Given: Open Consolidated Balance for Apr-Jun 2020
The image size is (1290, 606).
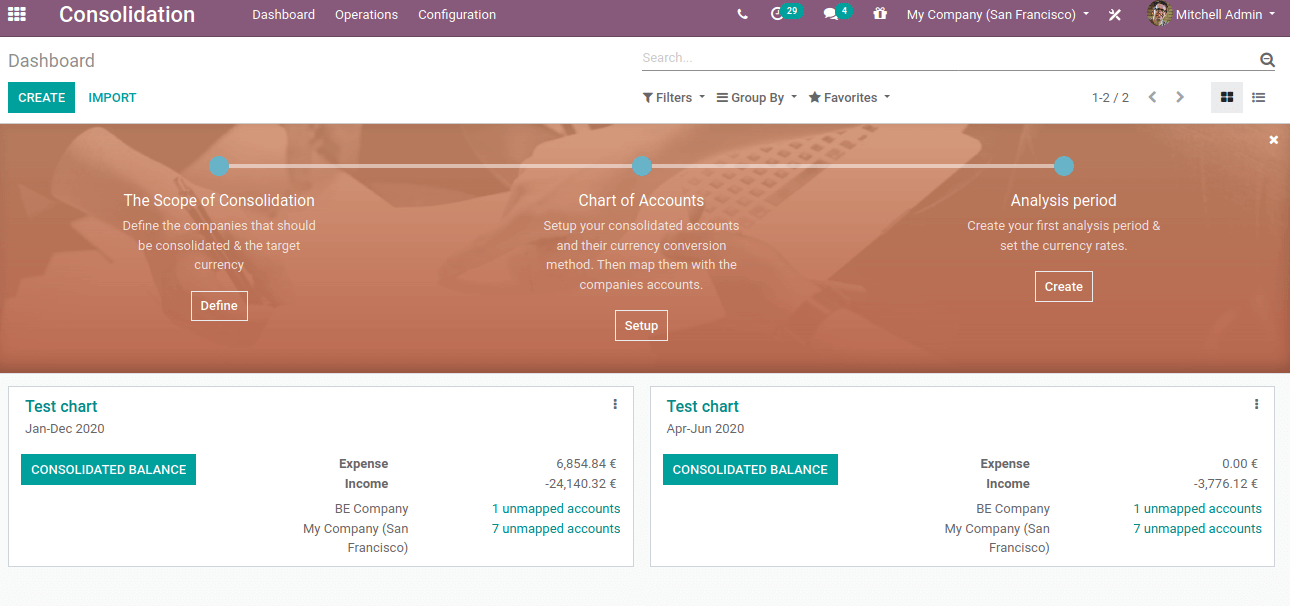Looking at the screenshot, I should coord(750,470).
